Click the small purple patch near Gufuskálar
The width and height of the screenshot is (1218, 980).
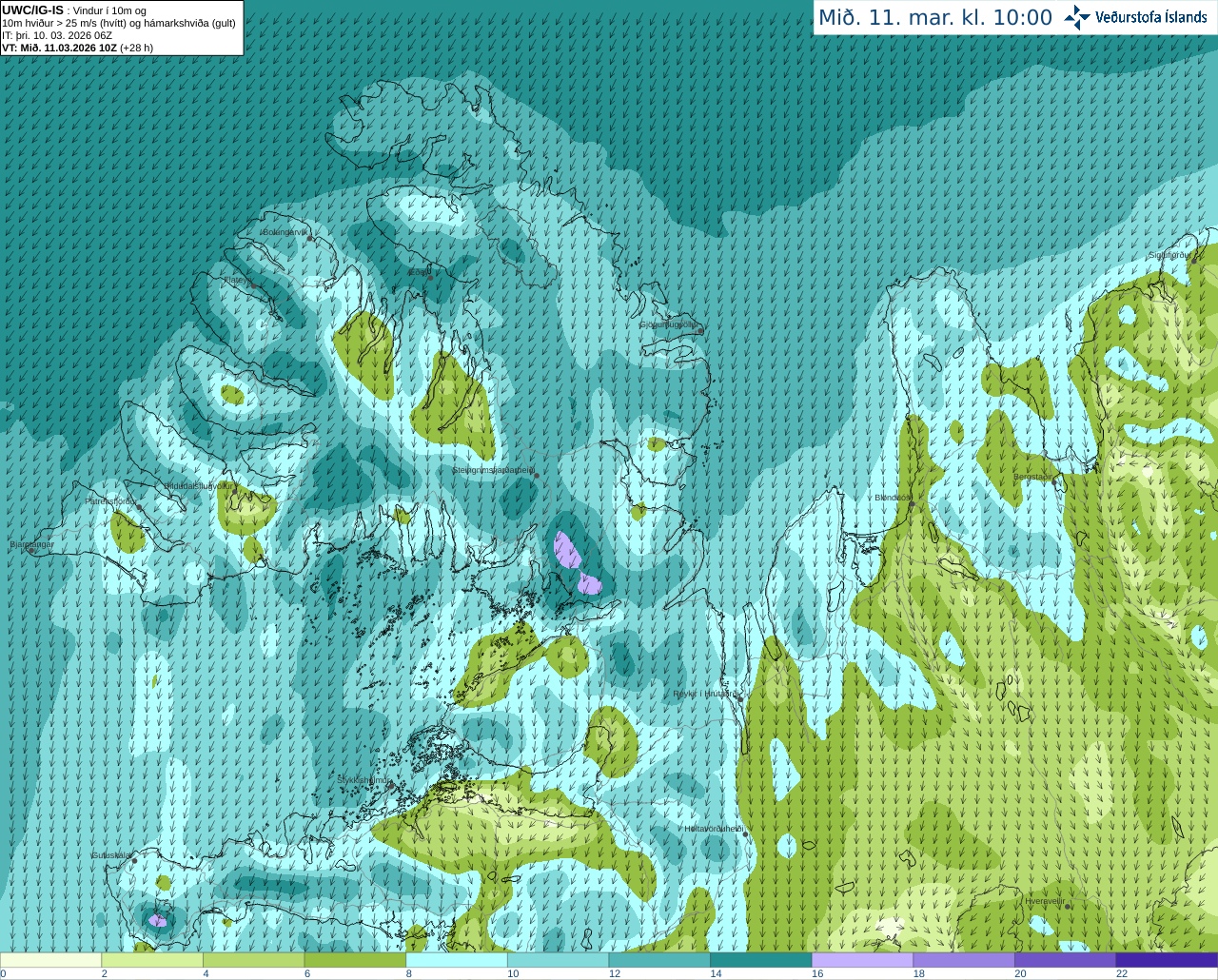tap(158, 920)
